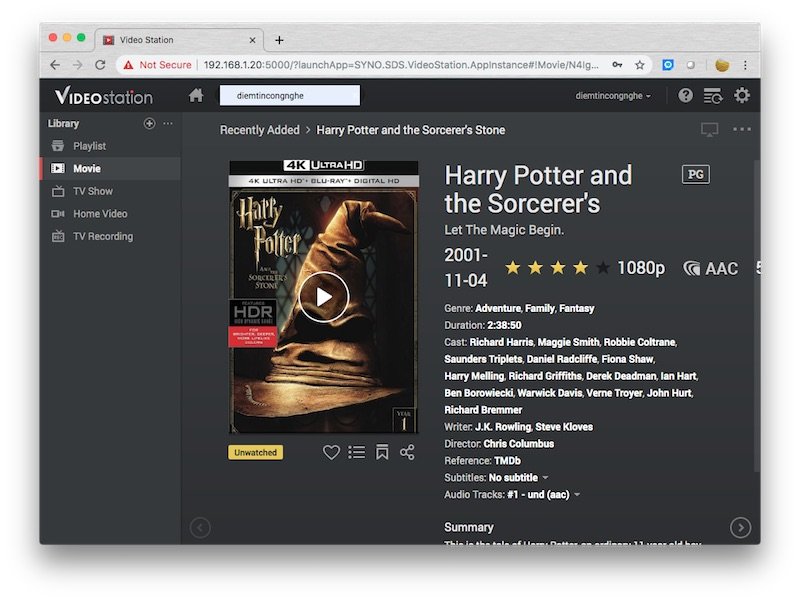Toggle the Unwatched status badge
This screenshot has width=800, height=601.
[x=256, y=453]
